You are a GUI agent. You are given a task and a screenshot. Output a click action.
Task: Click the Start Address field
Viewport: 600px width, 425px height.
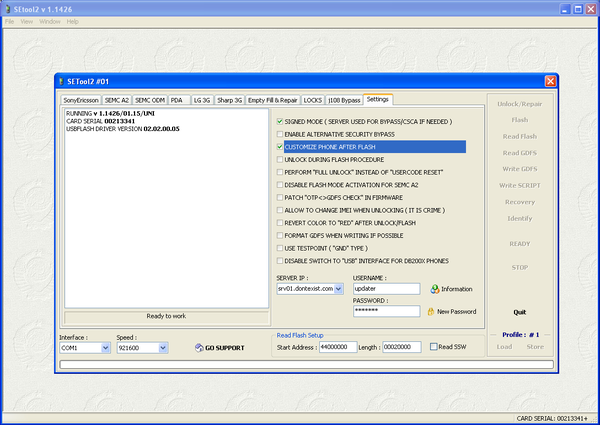coord(336,347)
